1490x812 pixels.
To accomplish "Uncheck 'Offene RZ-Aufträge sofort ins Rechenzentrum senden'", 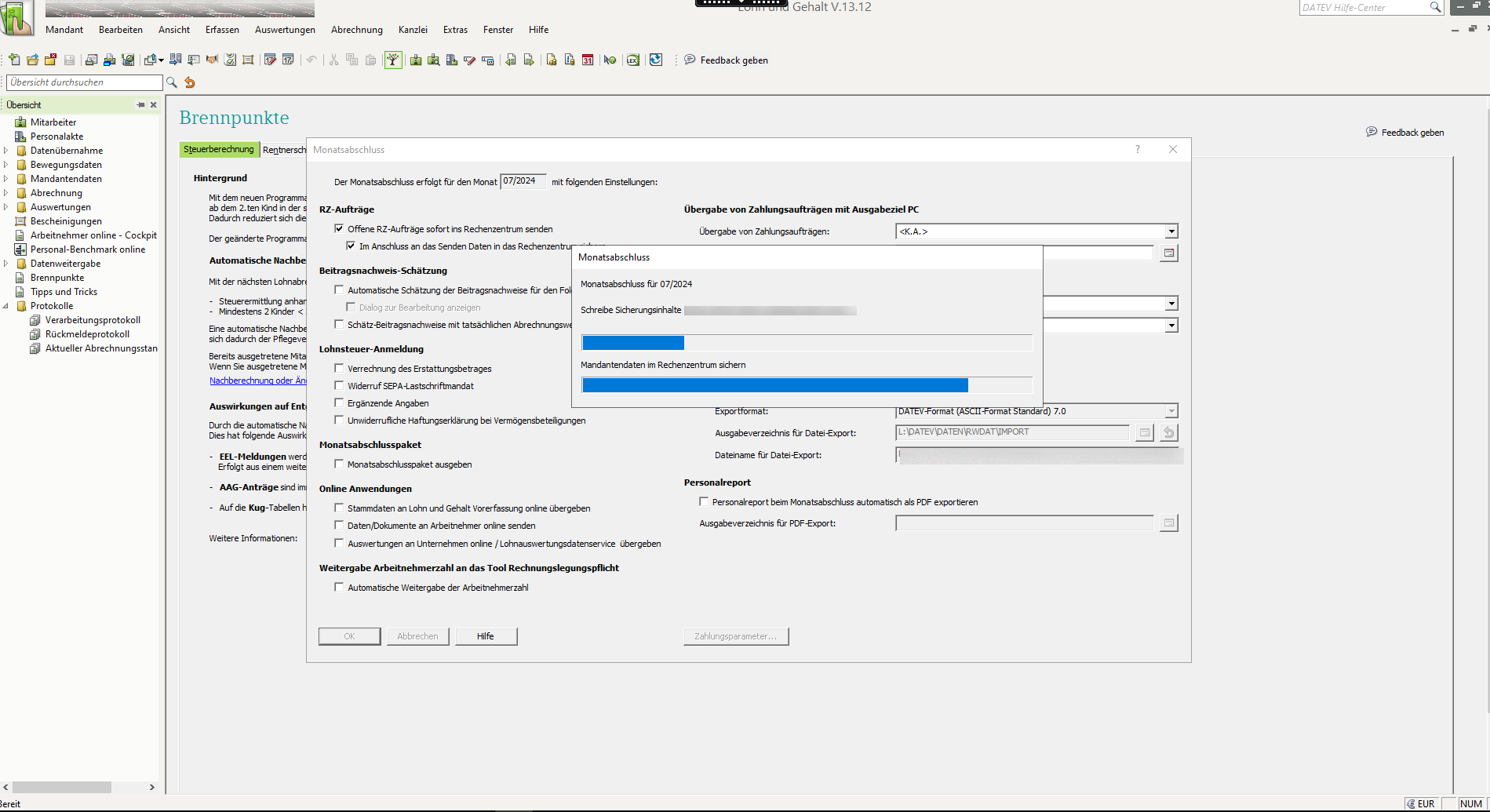I will 339,229.
